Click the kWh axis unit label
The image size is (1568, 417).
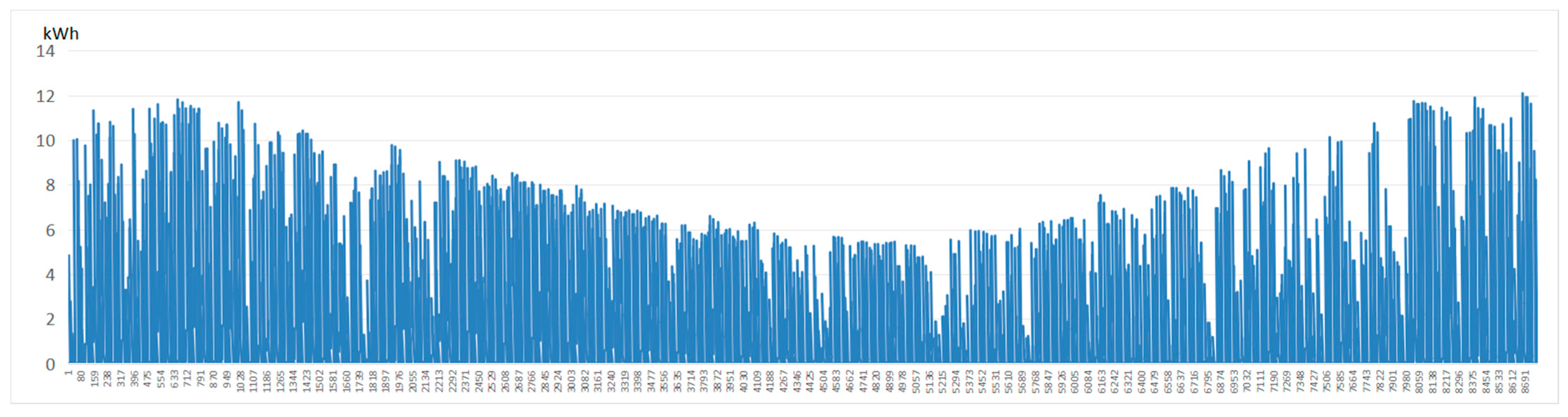[x=61, y=33]
